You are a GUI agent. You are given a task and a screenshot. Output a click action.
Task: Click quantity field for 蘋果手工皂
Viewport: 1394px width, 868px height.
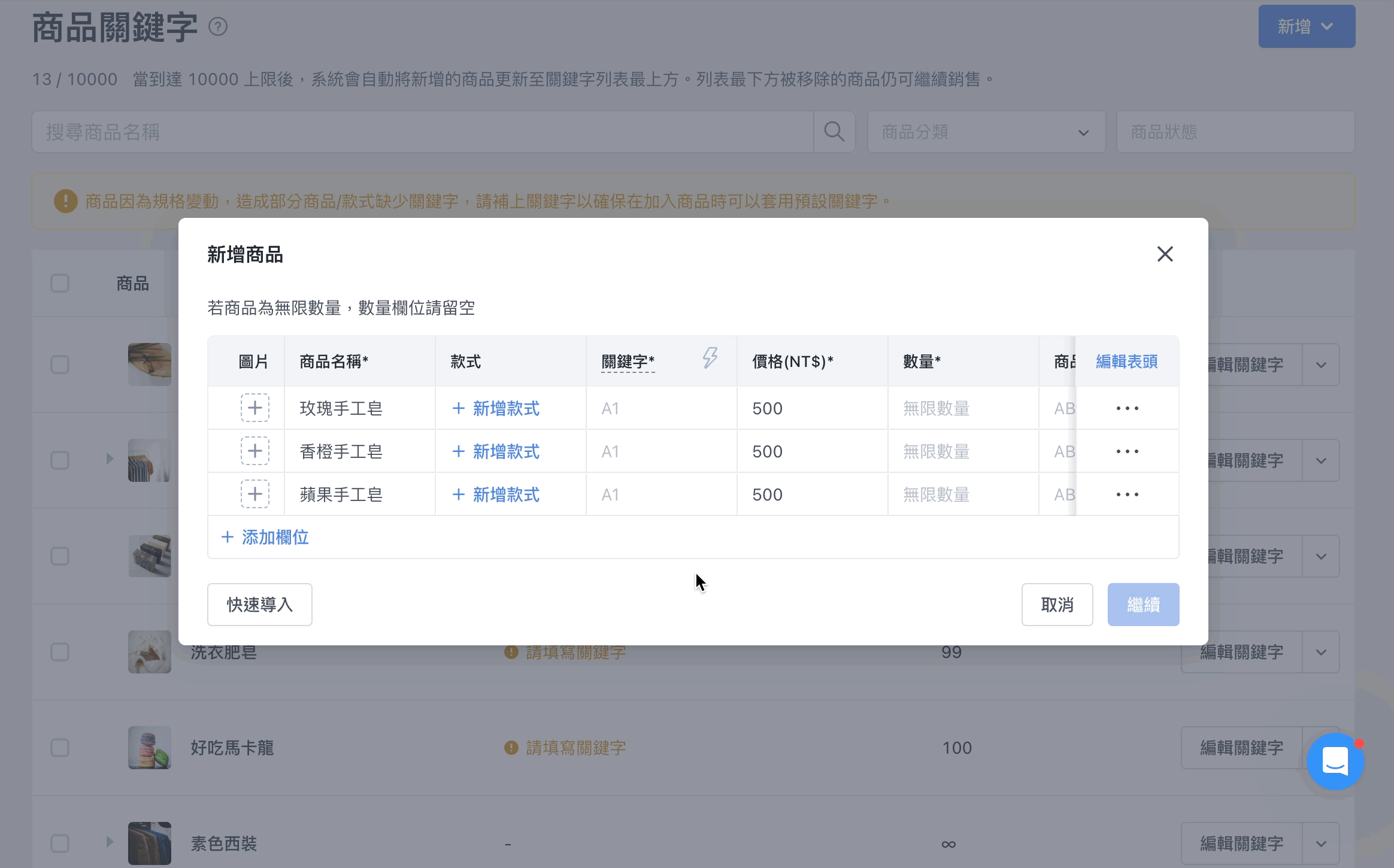tap(963, 494)
